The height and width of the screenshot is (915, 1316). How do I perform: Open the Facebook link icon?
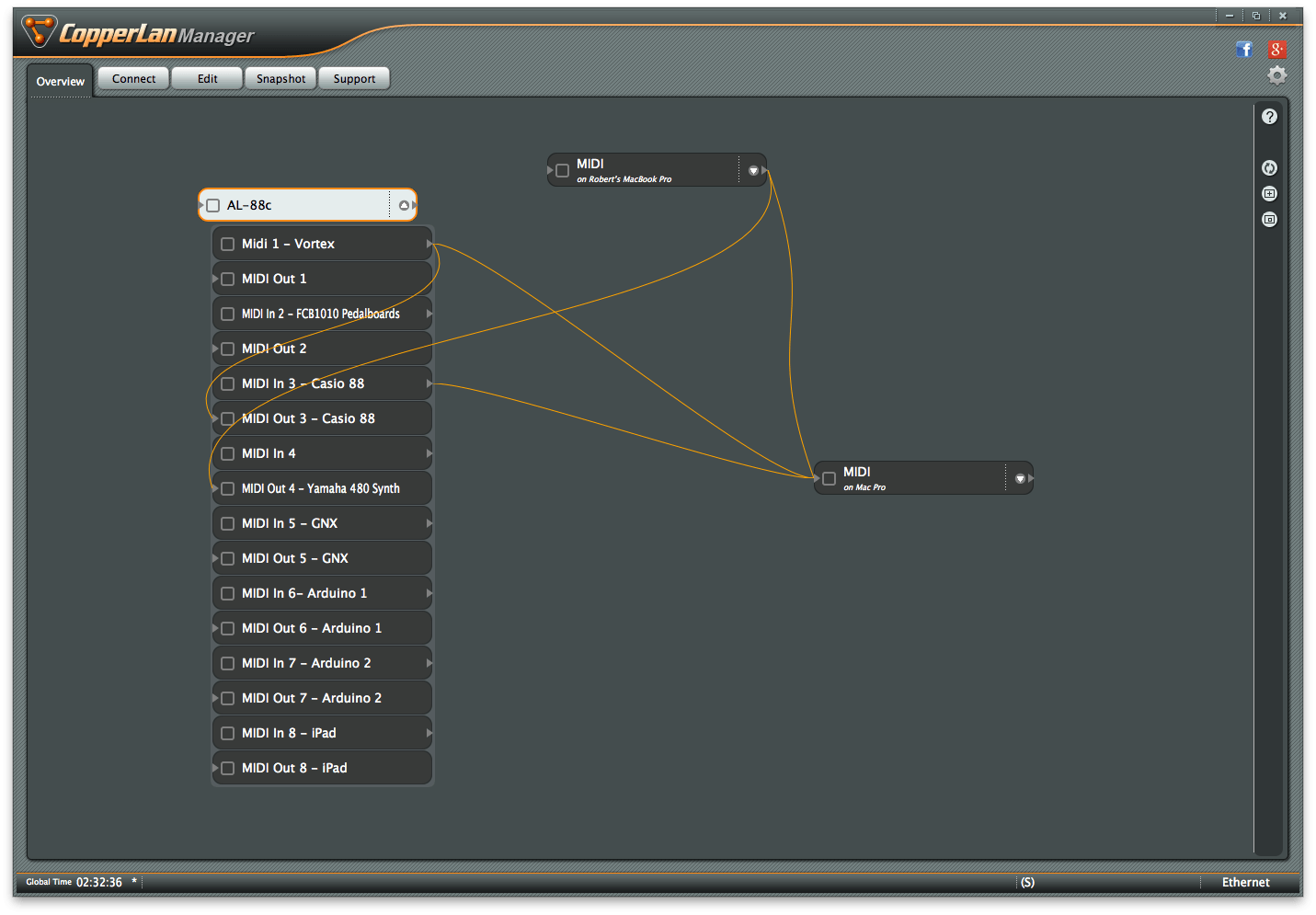coord(1244,50)
